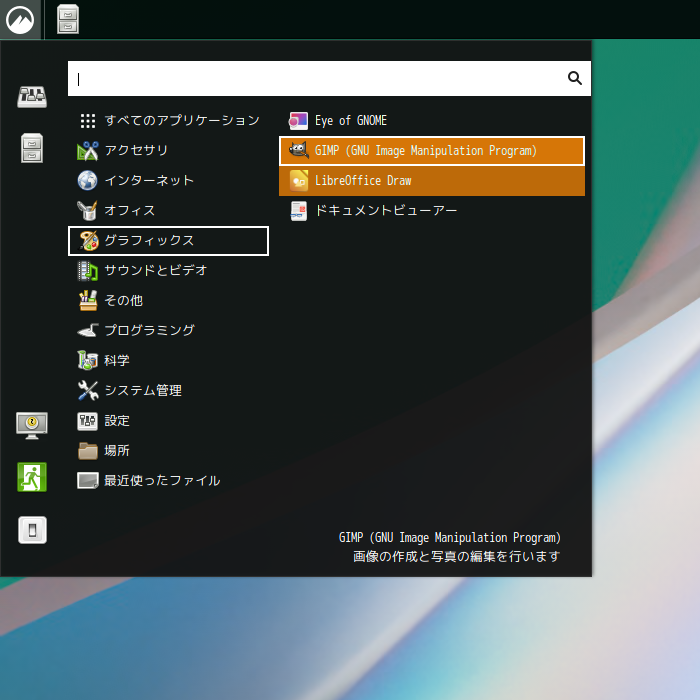Open settings mixer icon in menu sidebar
Screen dimensions: 700x700
coord(32,96)
